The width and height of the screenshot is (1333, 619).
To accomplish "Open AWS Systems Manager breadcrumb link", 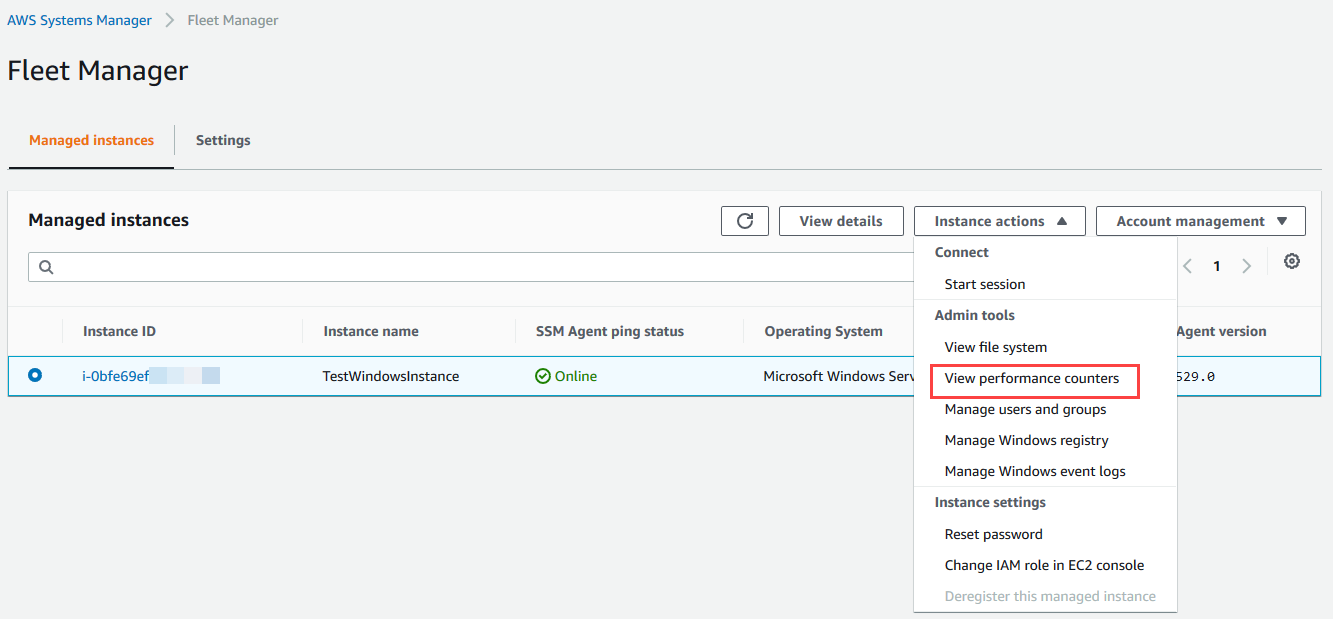I will tap(80, 20).
